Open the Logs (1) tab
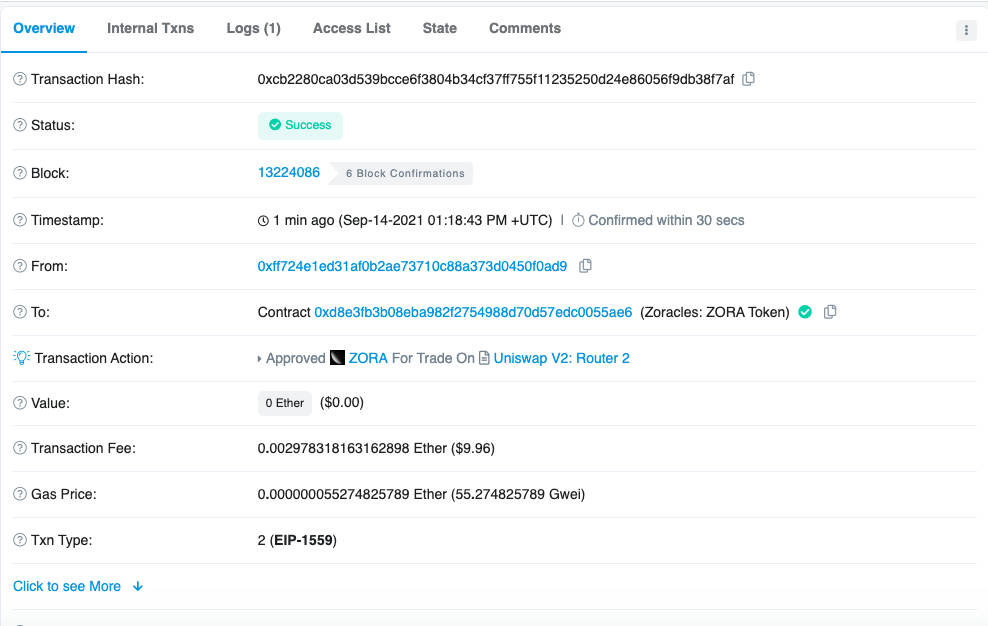Screen dimensions: 988x626 (x=253, y=28)
